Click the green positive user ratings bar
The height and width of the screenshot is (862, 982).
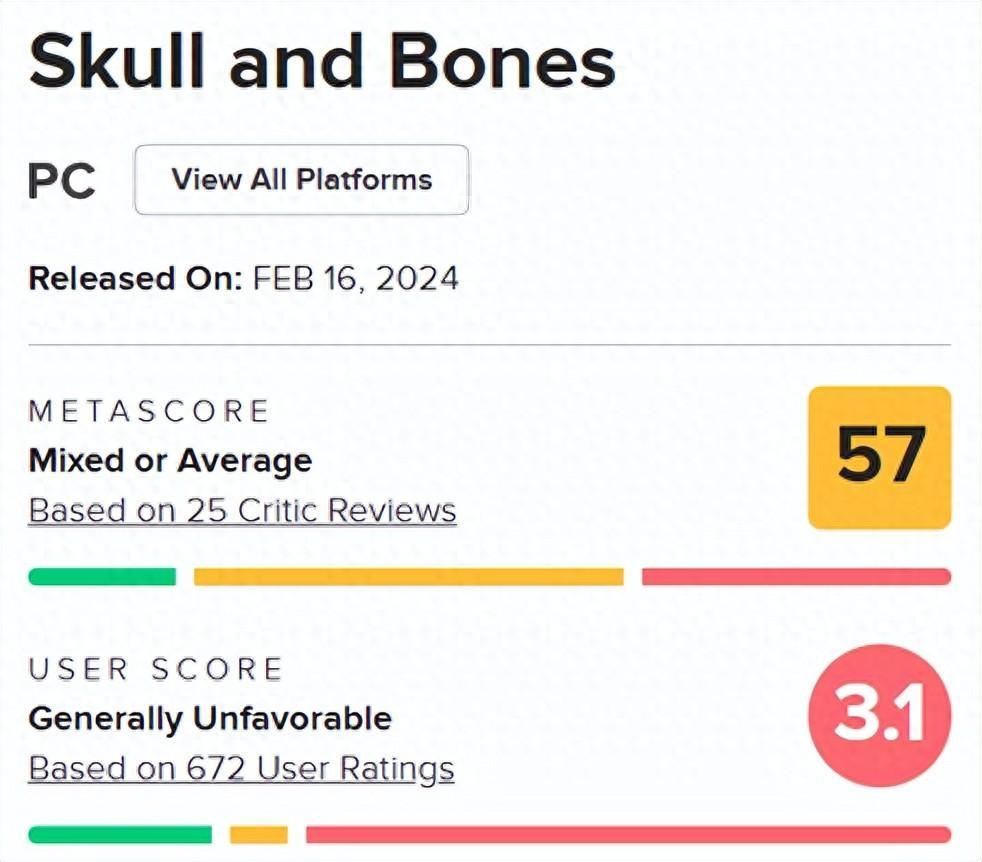tap(120, 835)
